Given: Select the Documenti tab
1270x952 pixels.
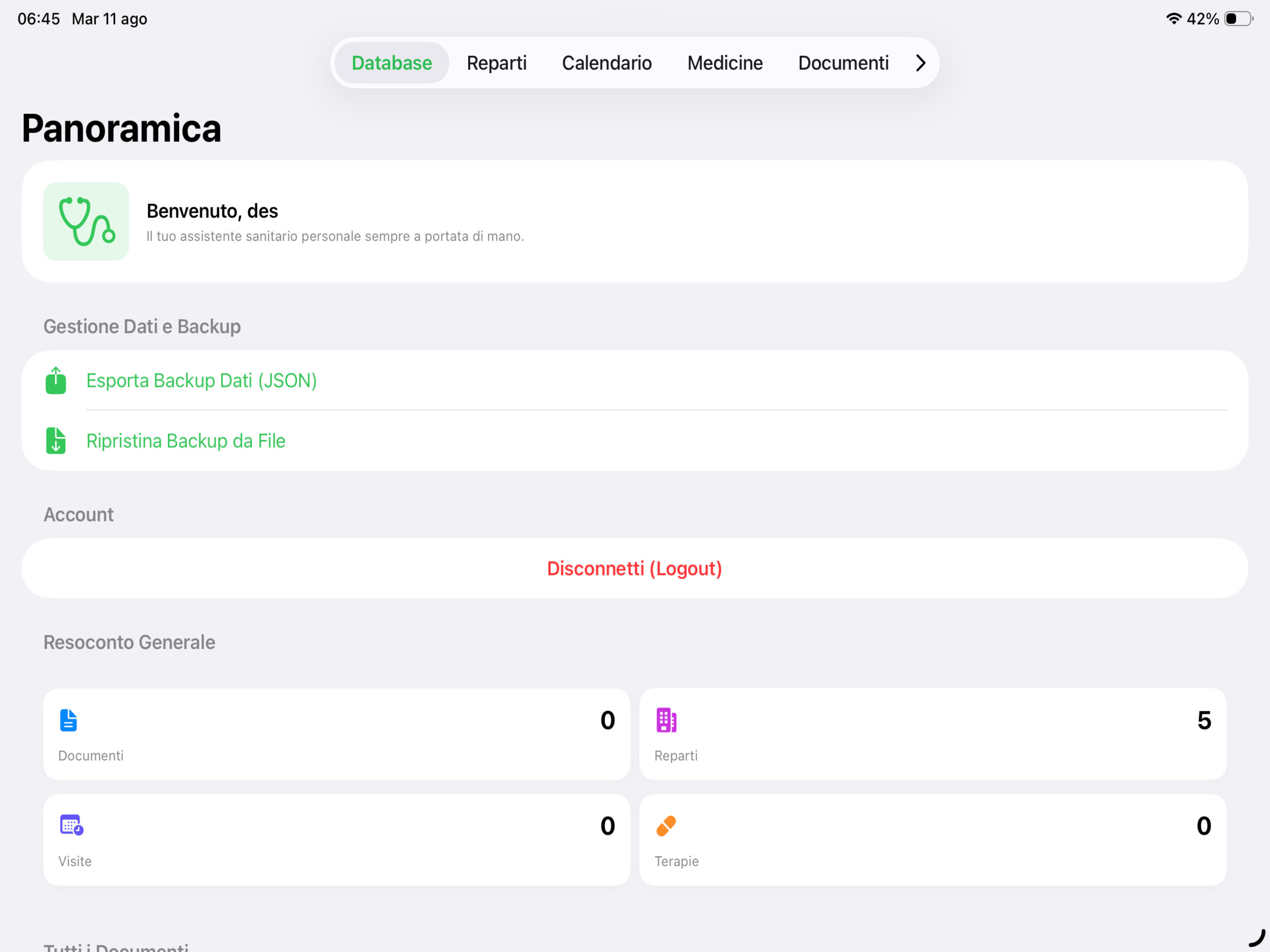Looking at the screenshot, I should 843,63.
